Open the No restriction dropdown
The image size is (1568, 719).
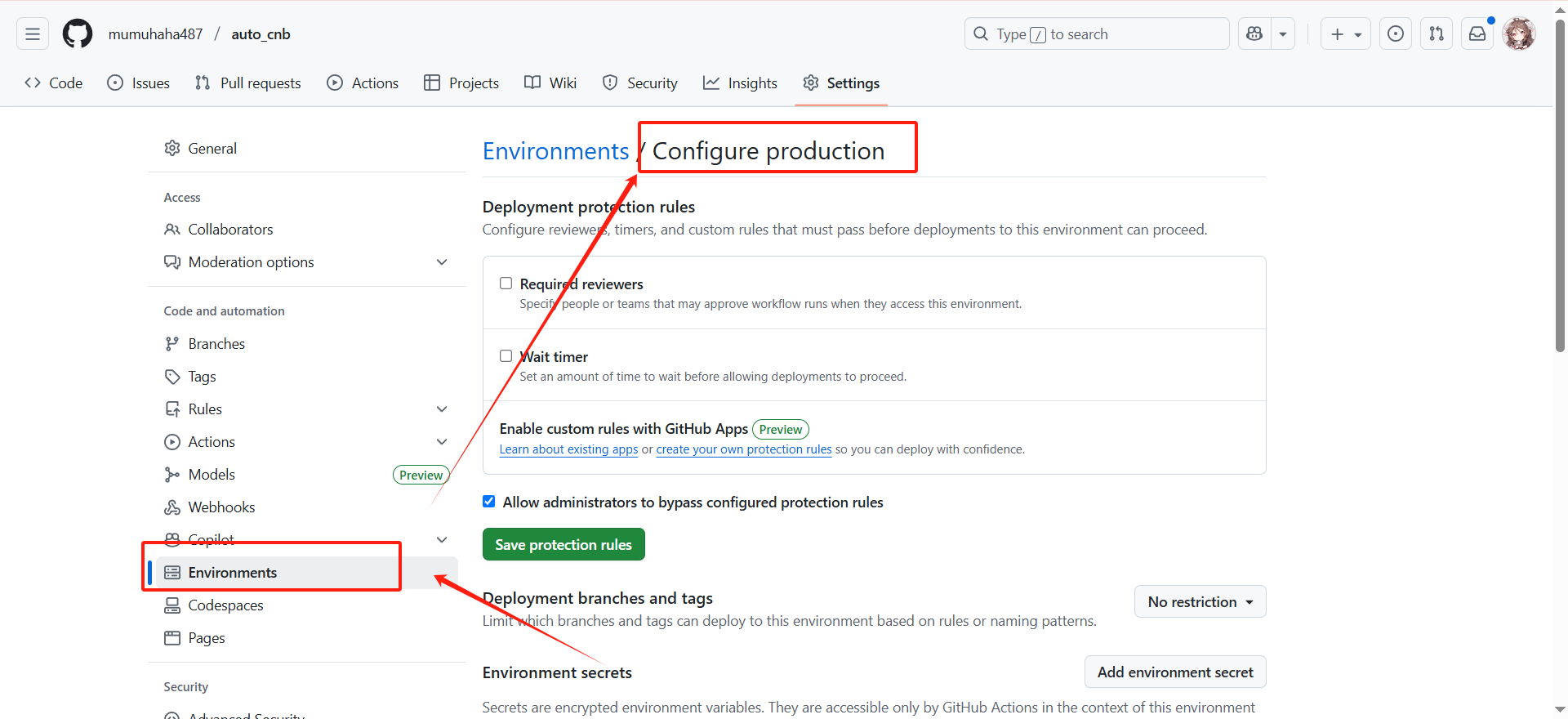click(1200, 602)
